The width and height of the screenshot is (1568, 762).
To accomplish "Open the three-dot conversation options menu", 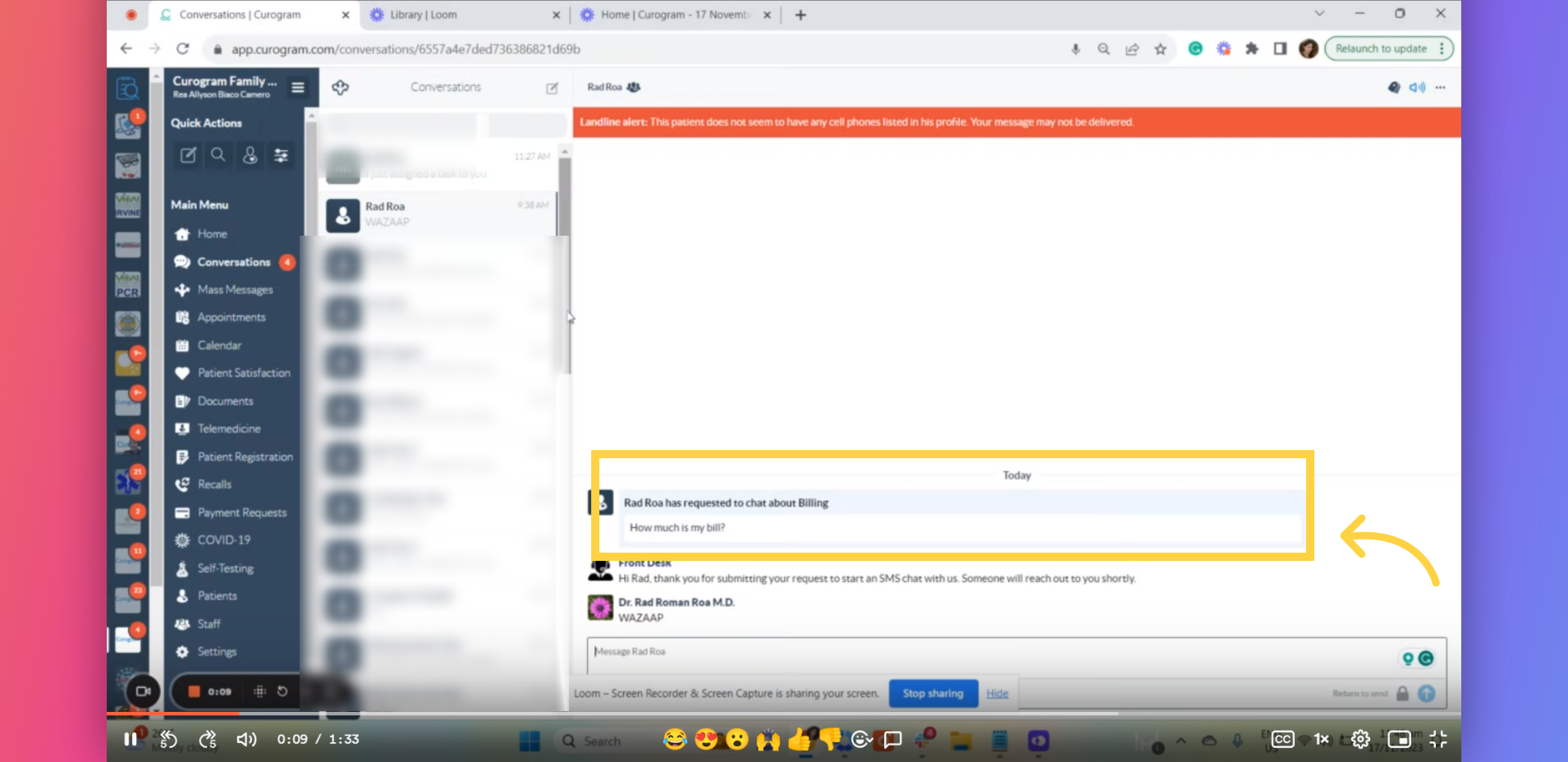I will click(1441, 87).
